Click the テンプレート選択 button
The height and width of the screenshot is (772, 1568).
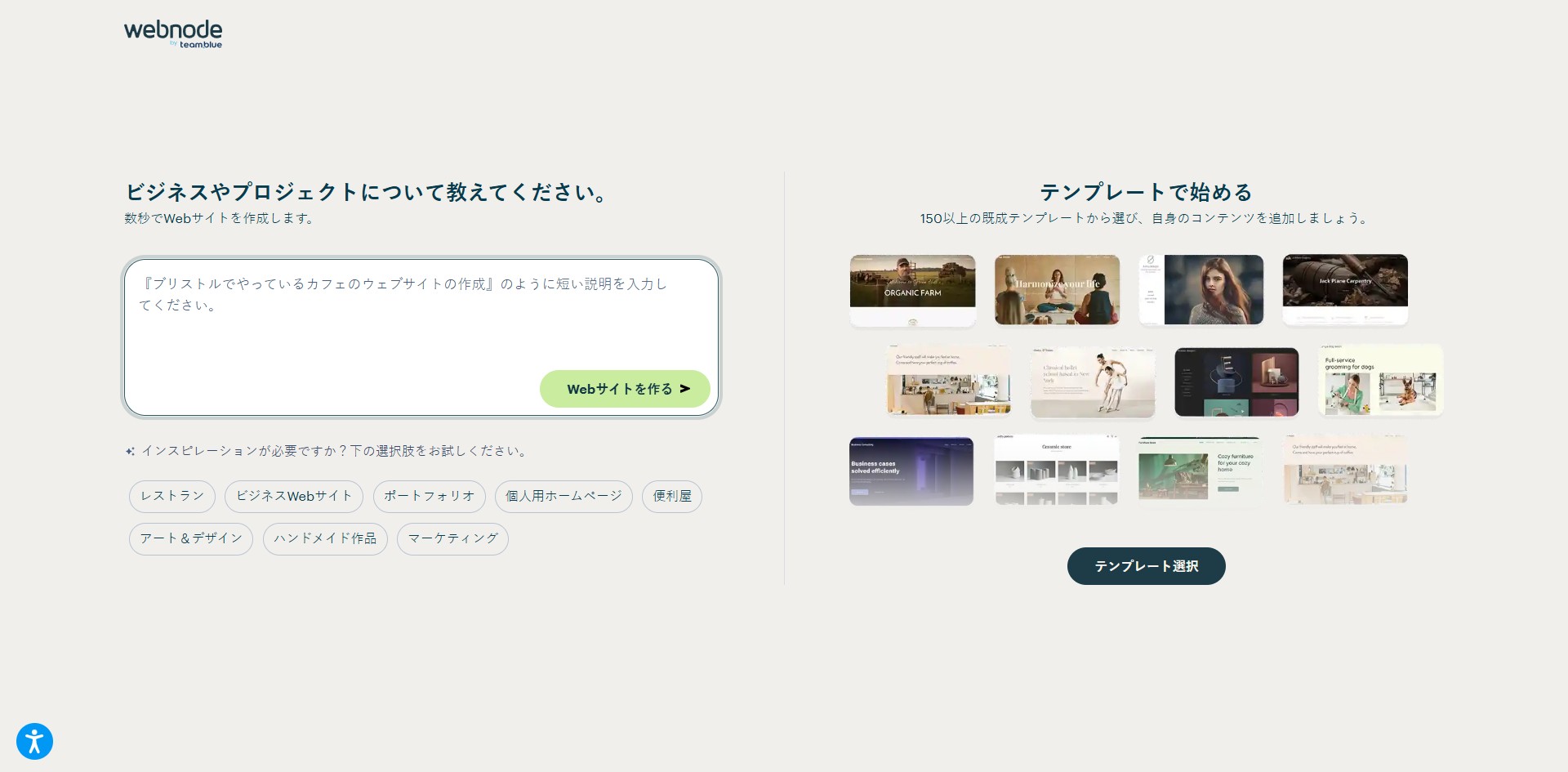[1146, 566]
